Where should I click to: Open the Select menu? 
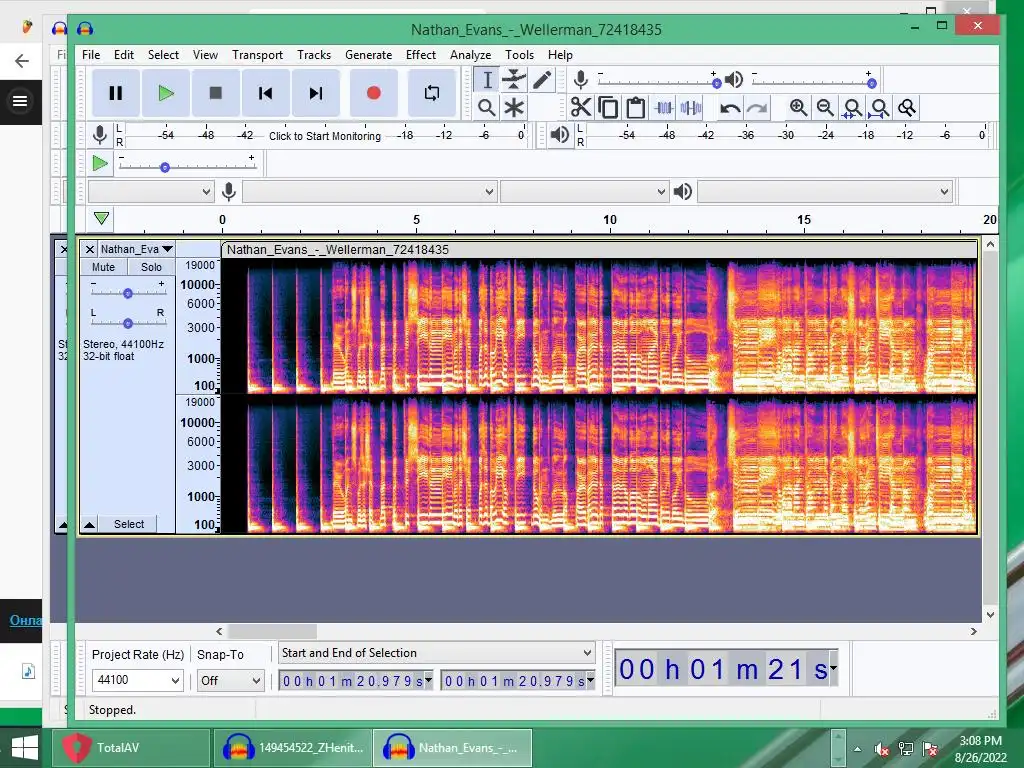(x=163, y=55)
